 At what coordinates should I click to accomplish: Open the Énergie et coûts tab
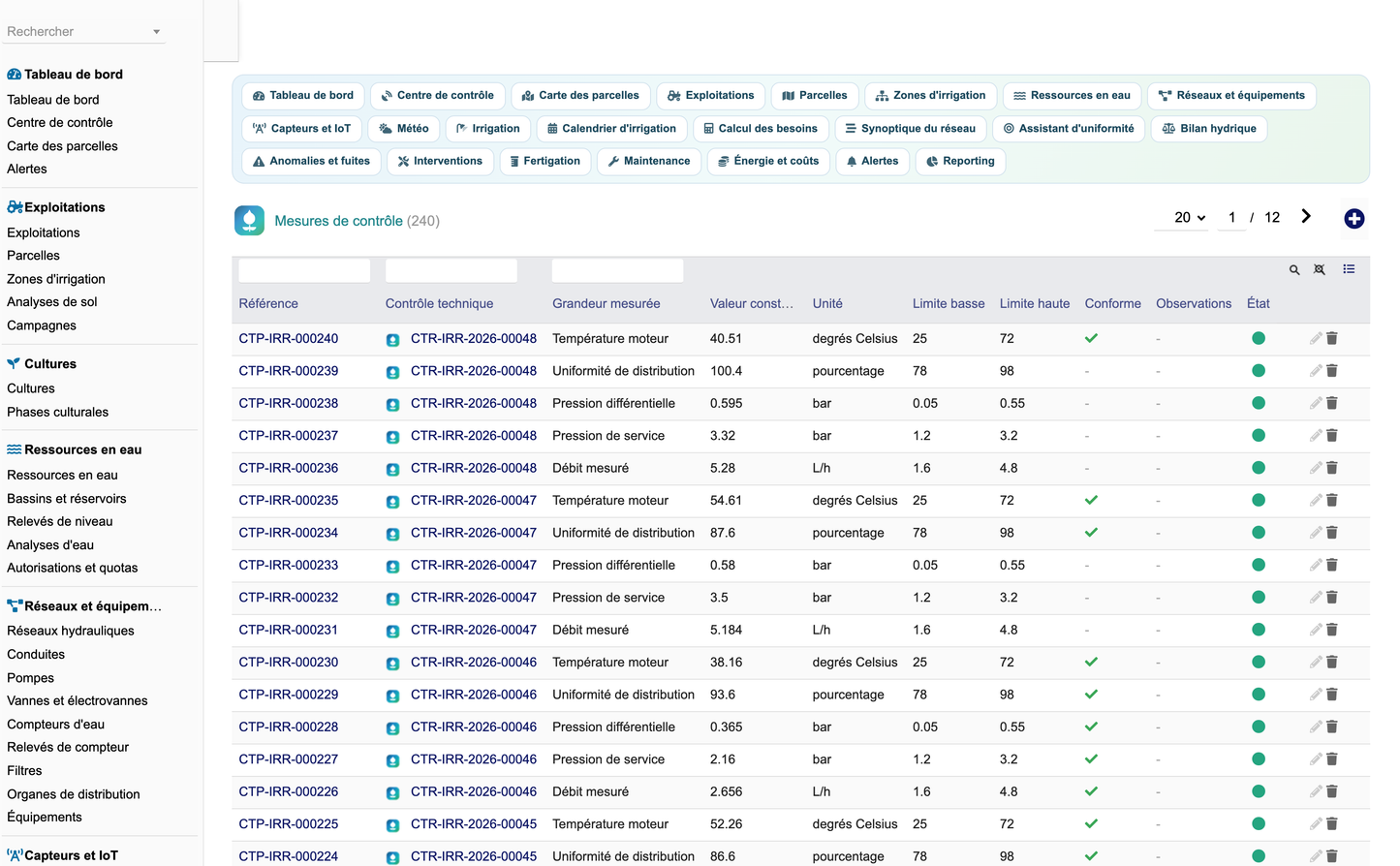point(769,162)
